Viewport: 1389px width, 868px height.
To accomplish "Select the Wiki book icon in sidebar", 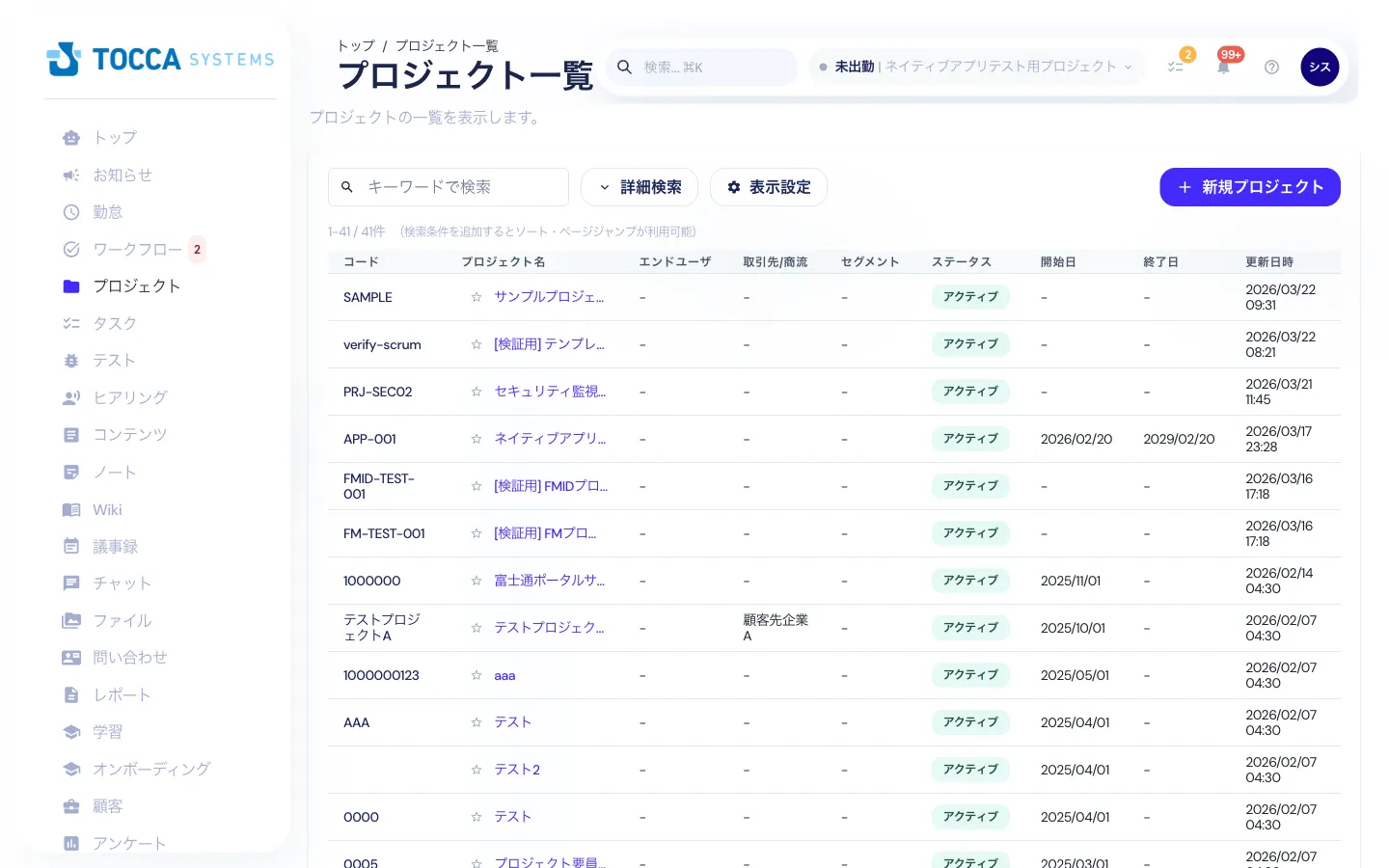I will [72, 509].
